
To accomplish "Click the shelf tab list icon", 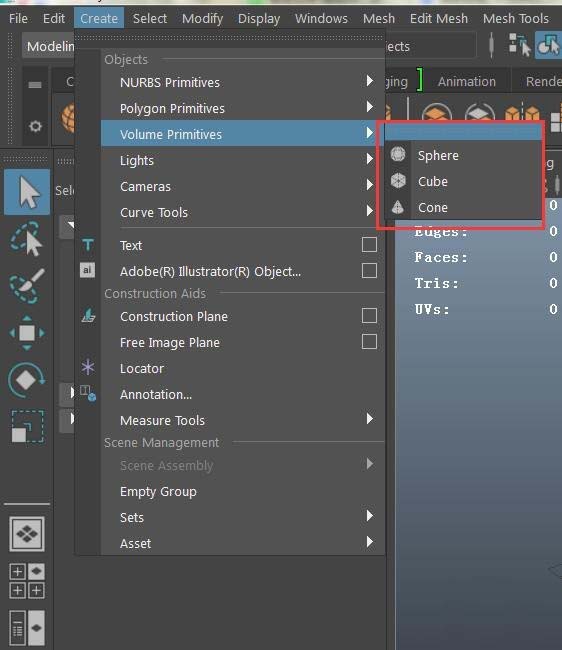I will pyautogui.click(x=35, y=85).
